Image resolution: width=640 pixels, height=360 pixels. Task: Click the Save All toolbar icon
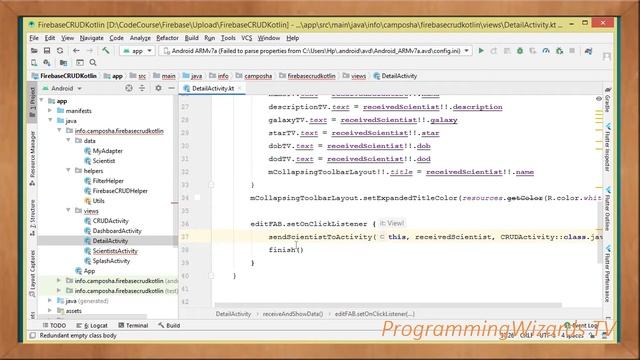47,51
